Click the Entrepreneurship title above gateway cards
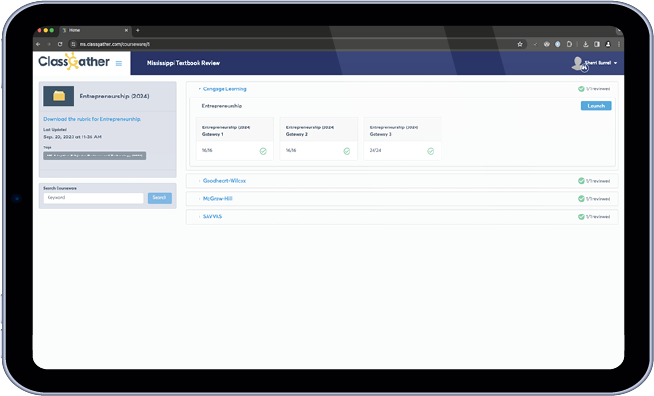The image size is (654, 396). tap(222, 106)
